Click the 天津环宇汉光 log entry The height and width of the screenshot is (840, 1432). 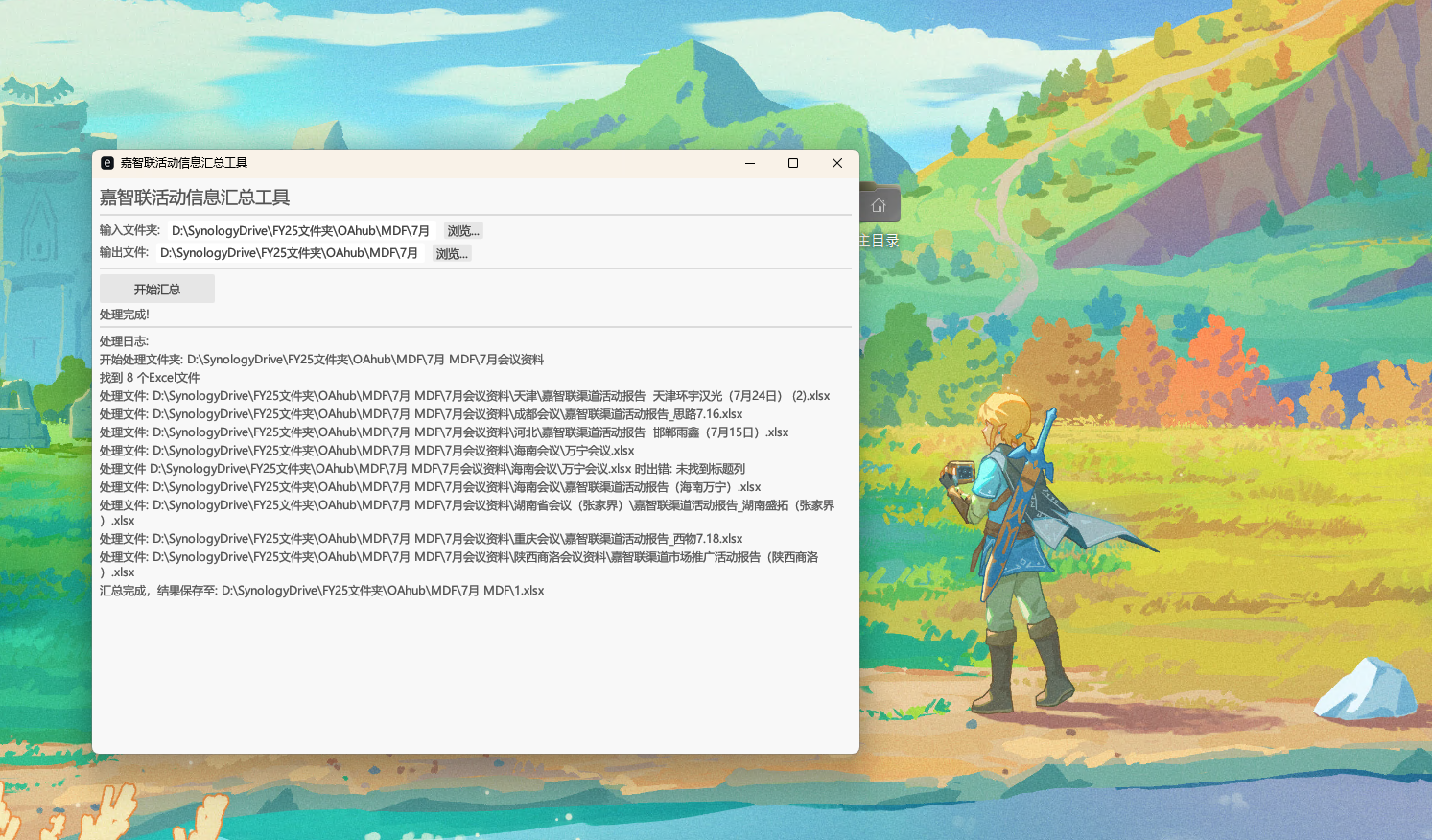[465, 395]
